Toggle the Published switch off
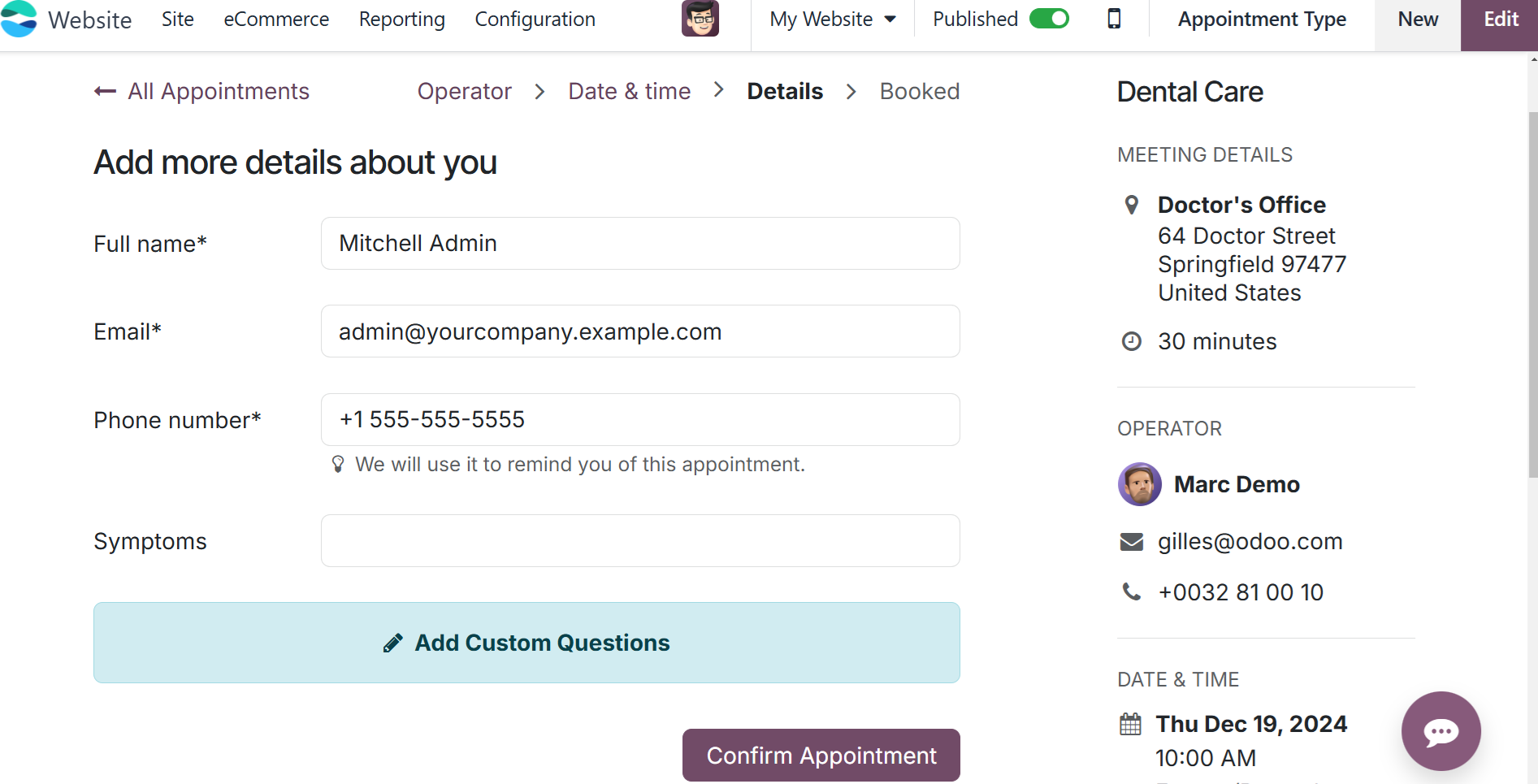Screen dimensions: 1538x784 [1049, 19]
